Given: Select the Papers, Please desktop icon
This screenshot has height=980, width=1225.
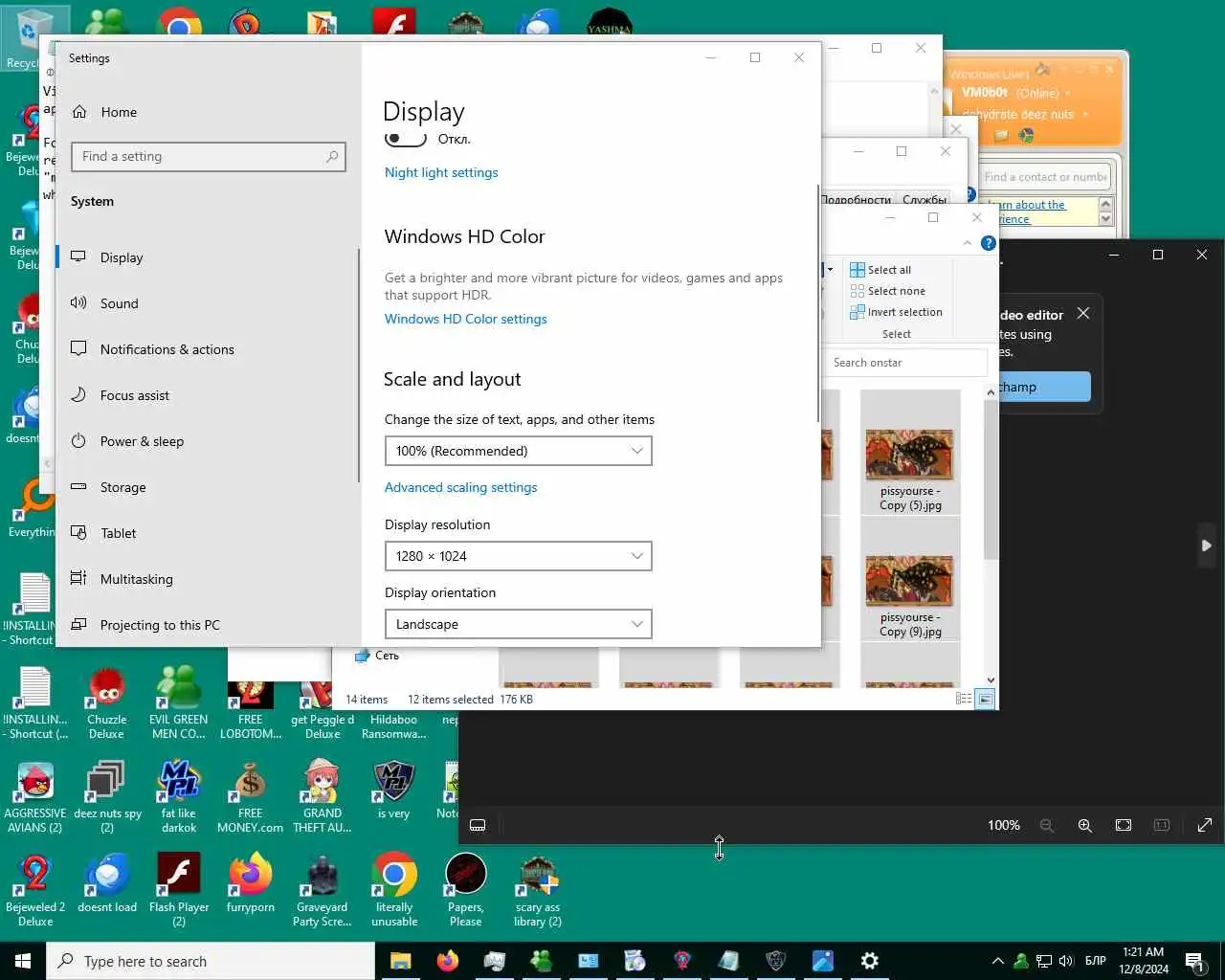Looking at the screenshot, I should (x=466, y=889).
